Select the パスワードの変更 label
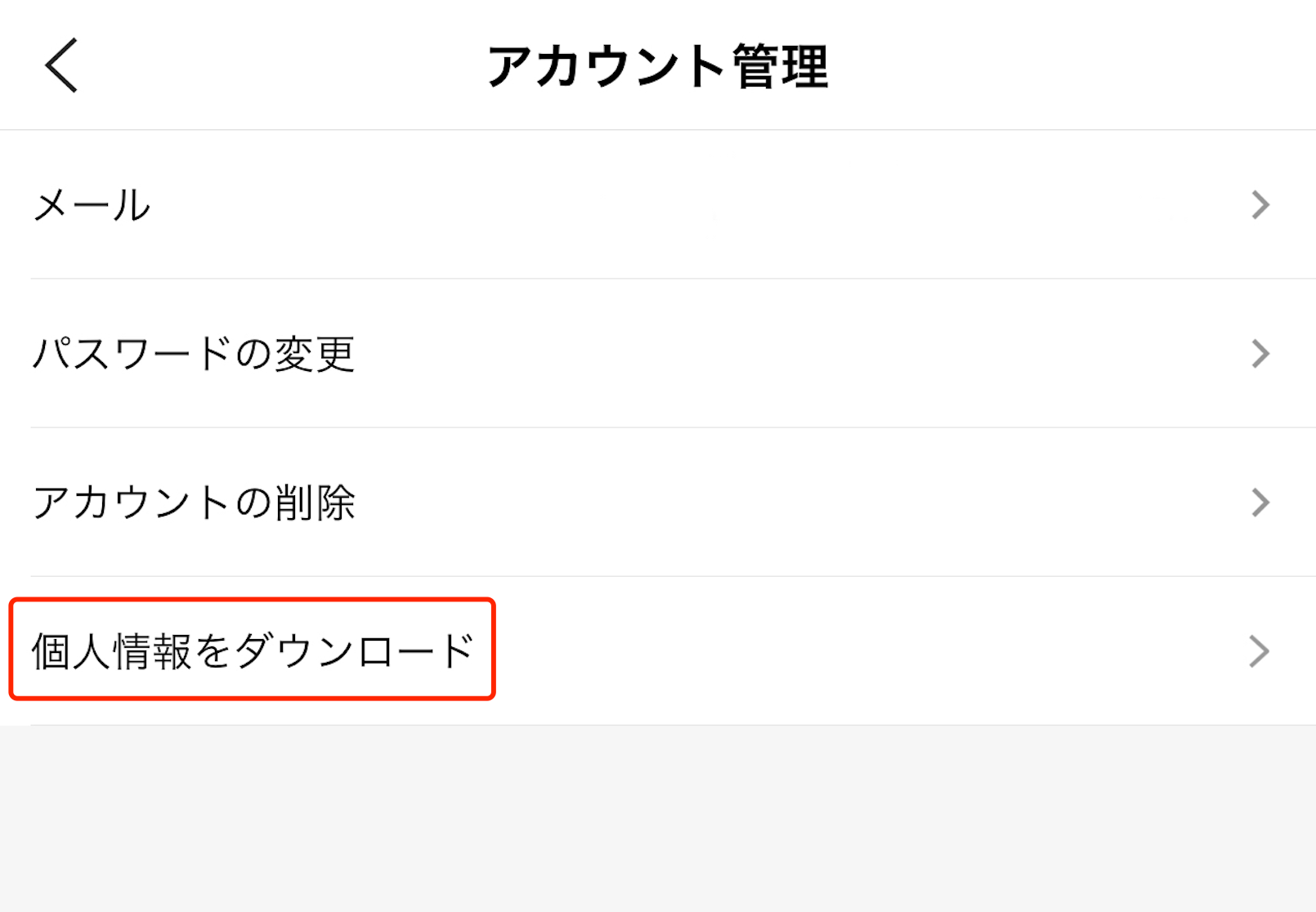Image resolution: width=1316 pixels, height=912 pixels. coord(193,354)
